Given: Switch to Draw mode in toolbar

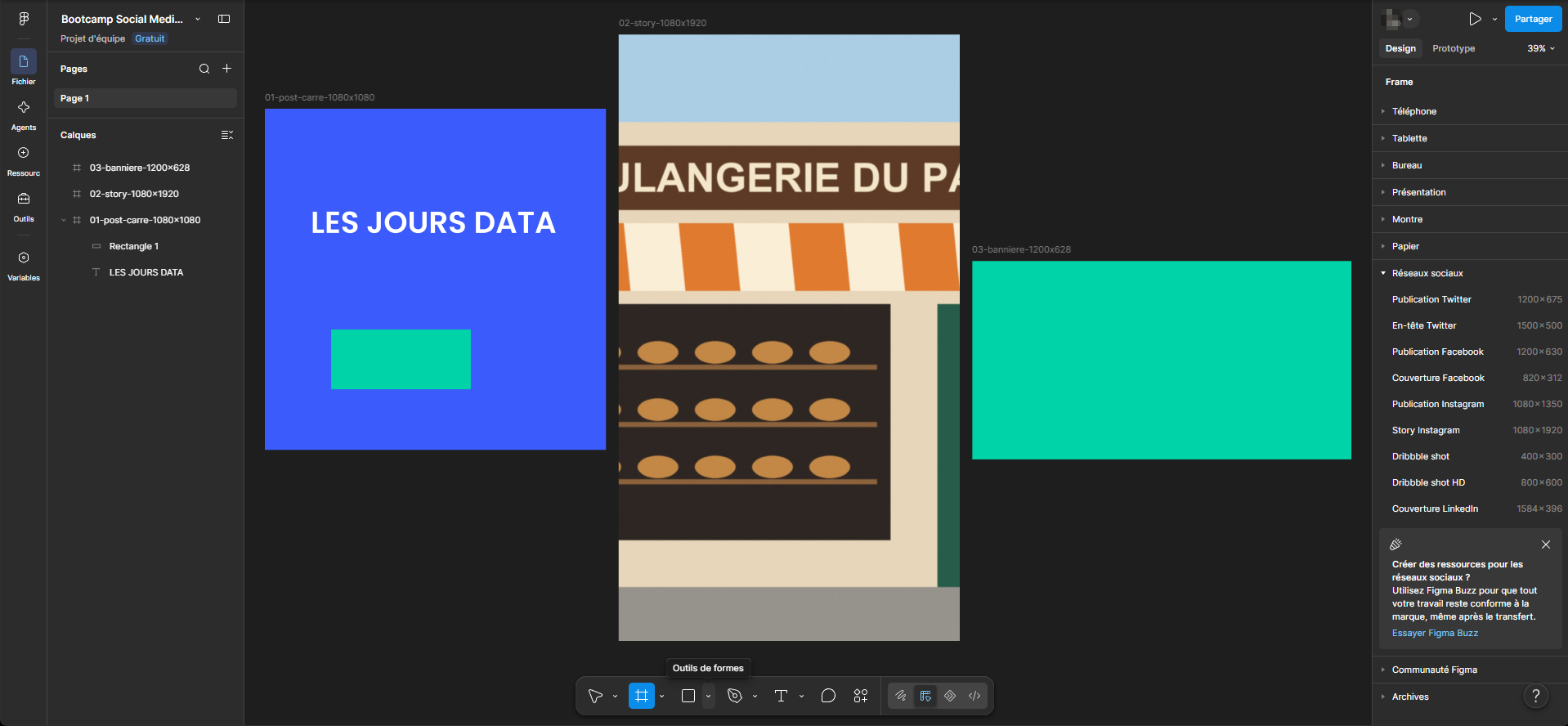Looking at the screenshot, I should click(901, 696).
